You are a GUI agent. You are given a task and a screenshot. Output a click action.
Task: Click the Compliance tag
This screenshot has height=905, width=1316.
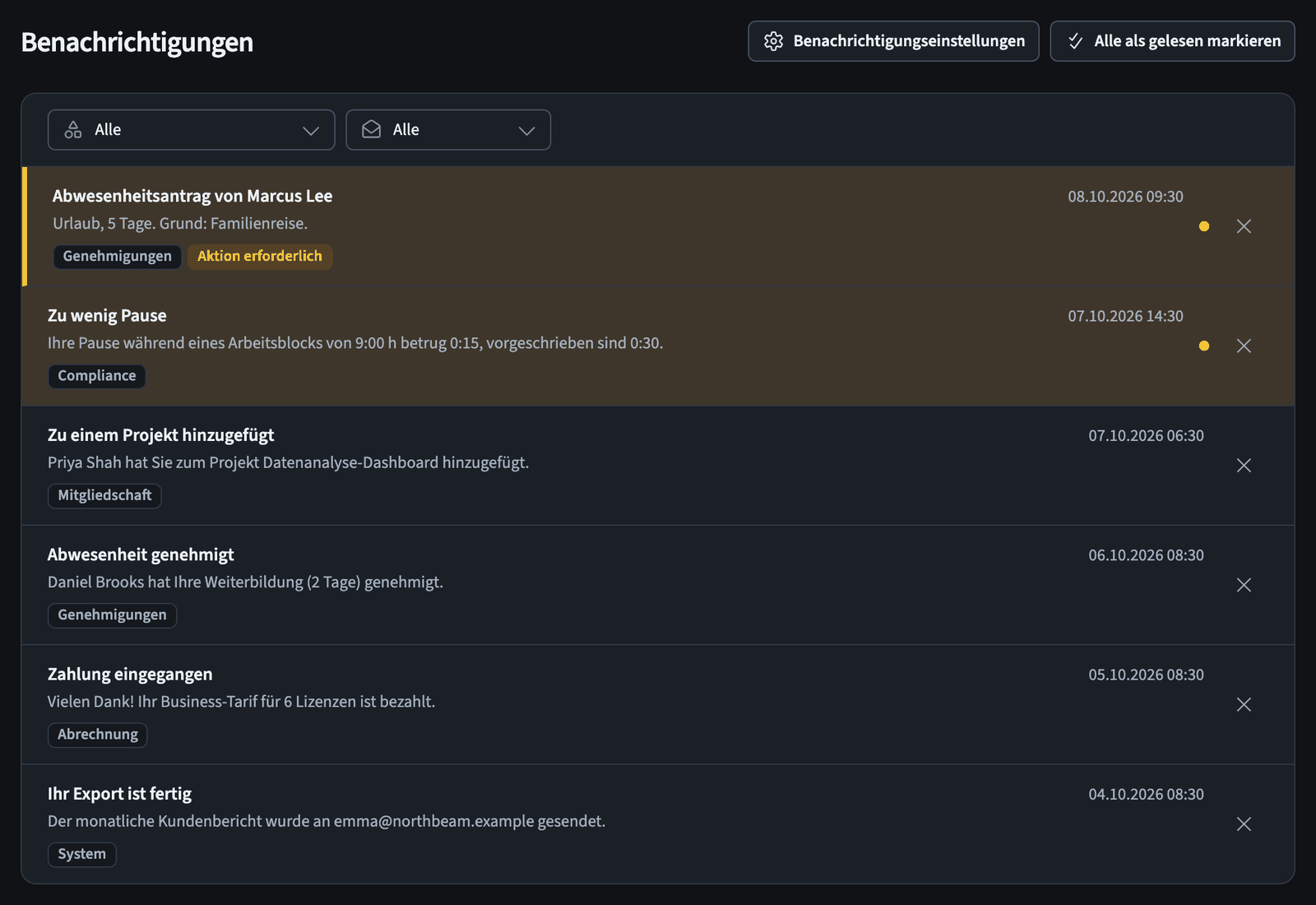[97, 376]
